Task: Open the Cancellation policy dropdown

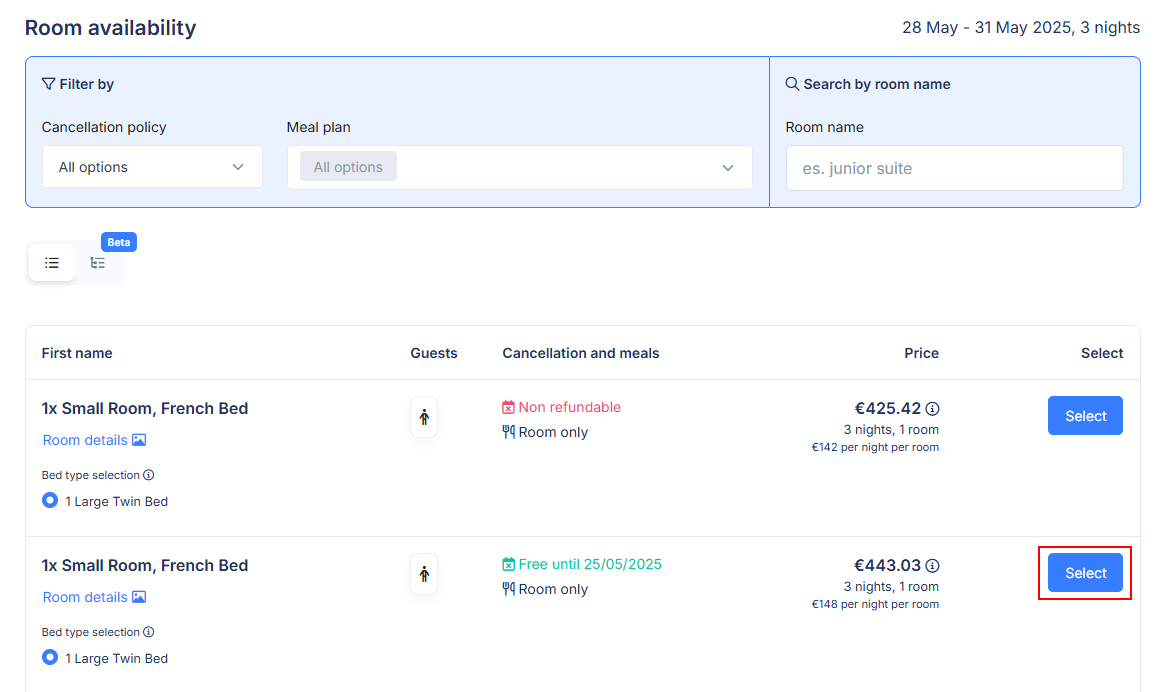Action: point(152,167)
